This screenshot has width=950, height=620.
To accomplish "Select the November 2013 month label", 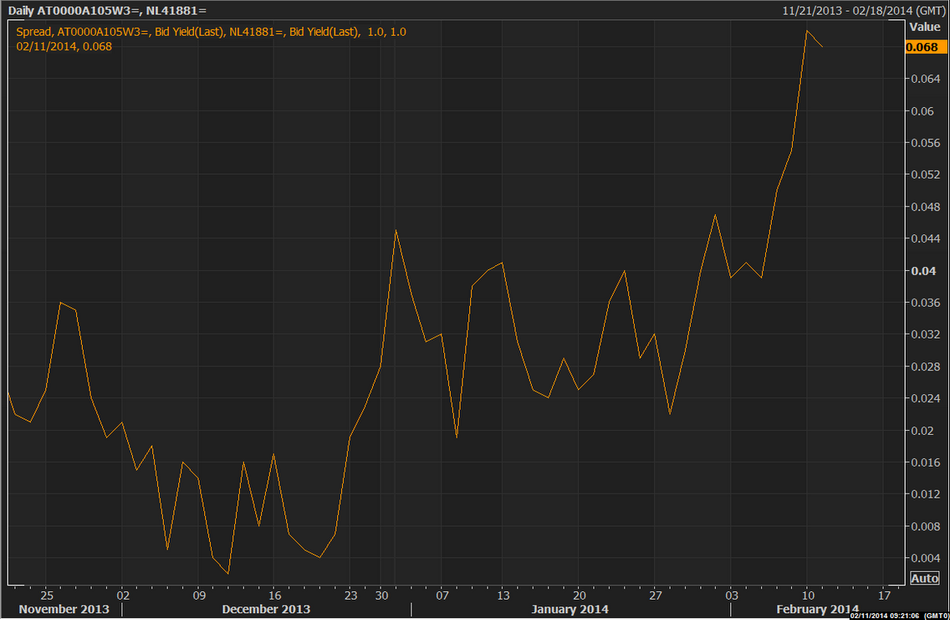I will [65, 609].
